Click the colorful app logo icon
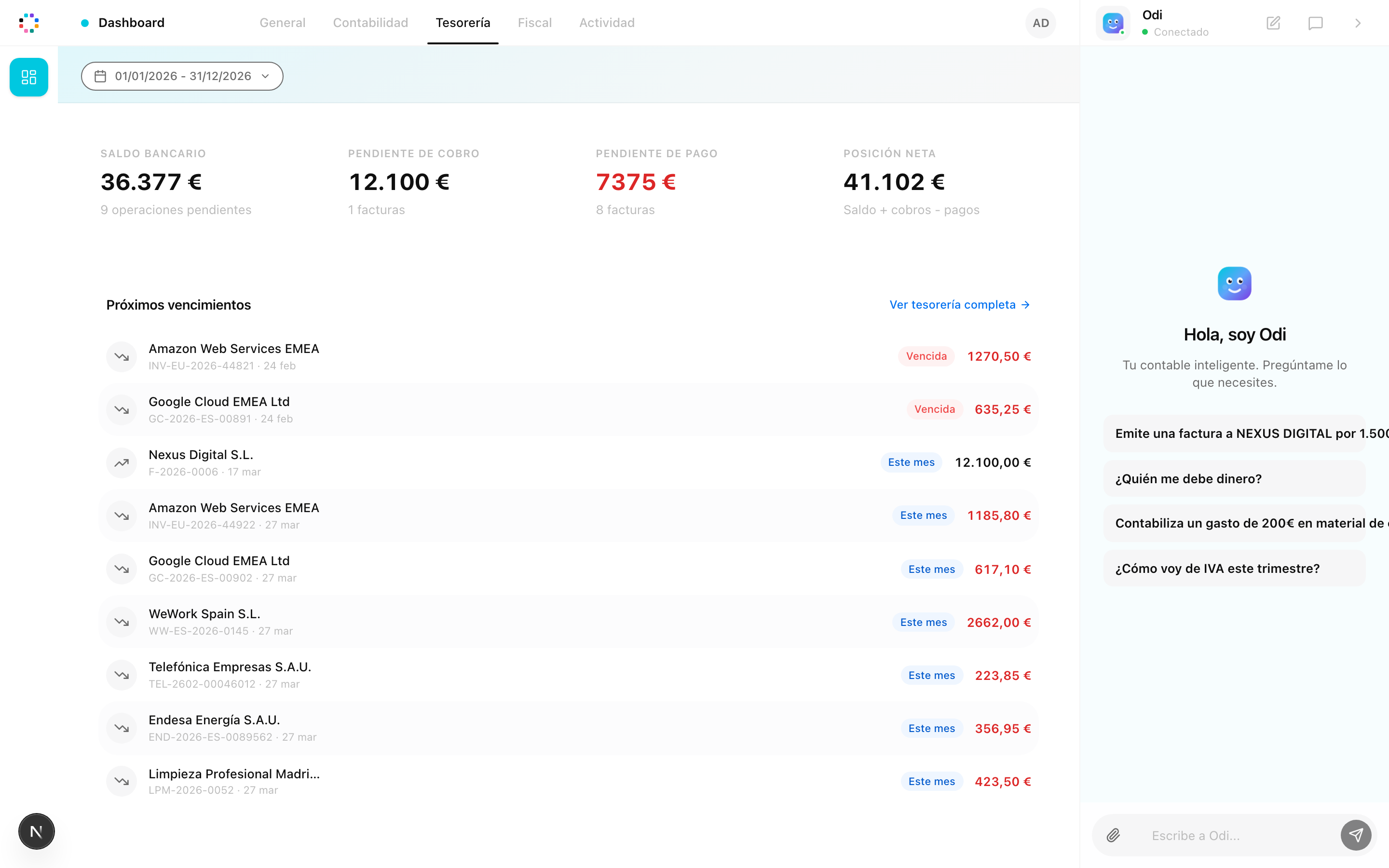Viewport: 1389px width, 868px height. 29,23
